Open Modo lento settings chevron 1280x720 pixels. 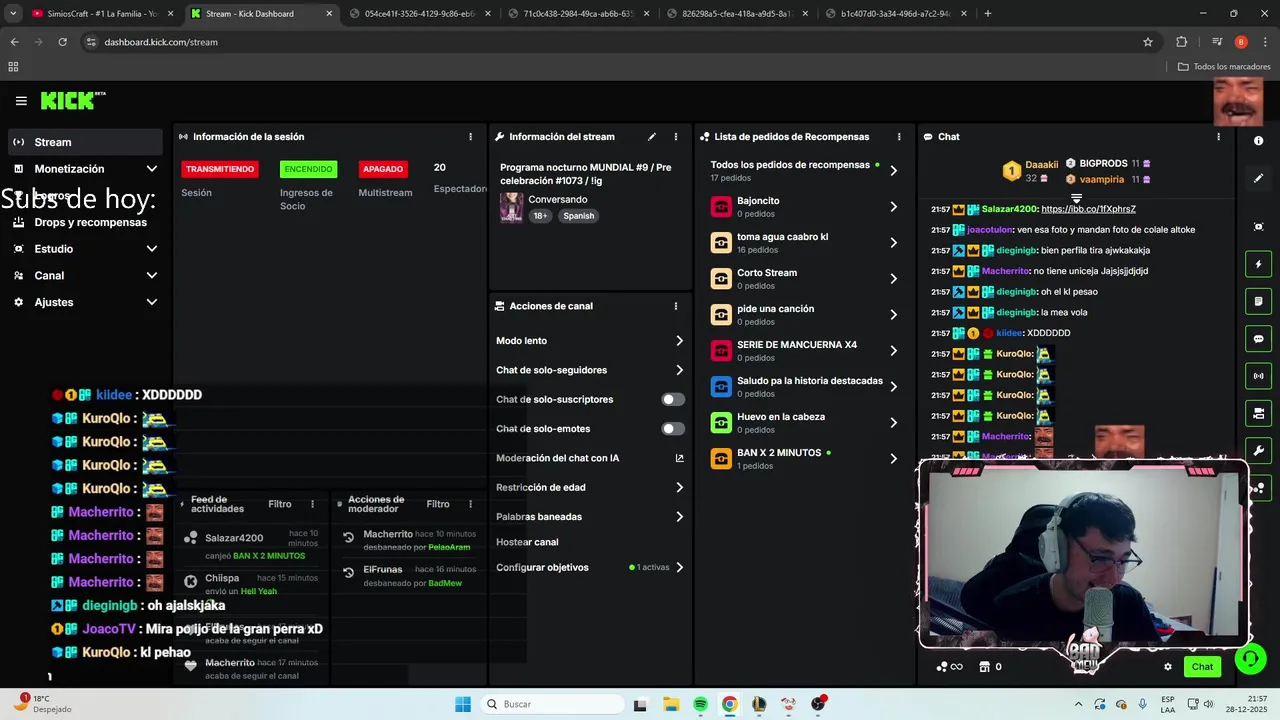(x=679, y=341)
